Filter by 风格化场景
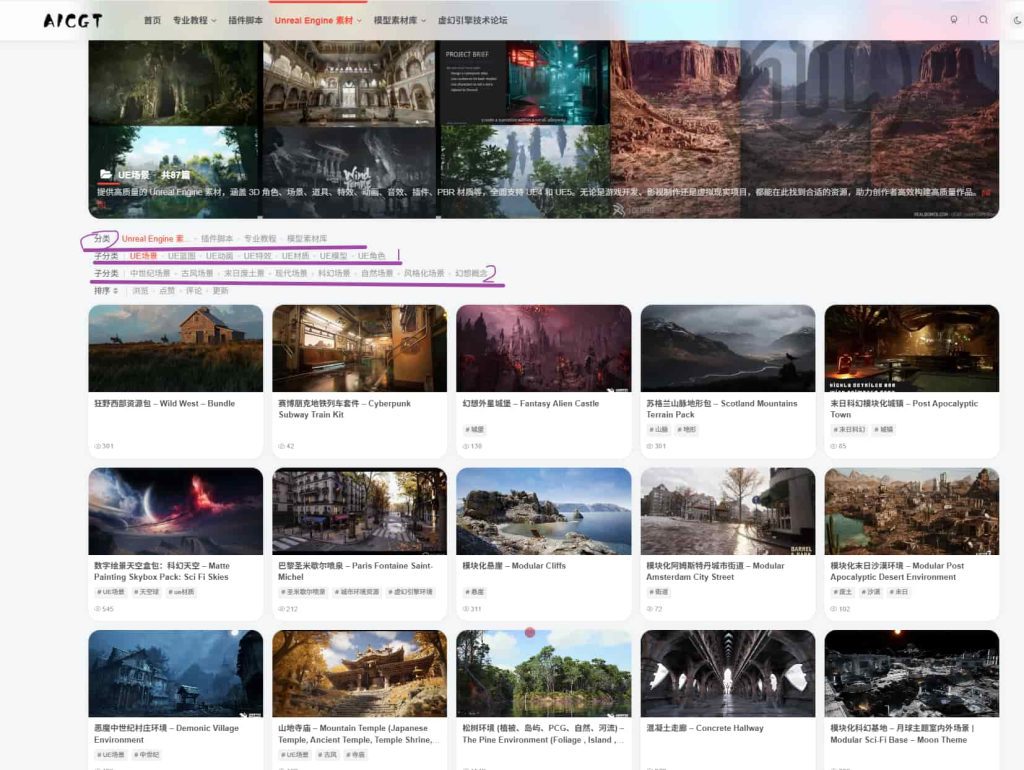The height and width of the screenshot is (770, 1024). (x=424, y=273)
